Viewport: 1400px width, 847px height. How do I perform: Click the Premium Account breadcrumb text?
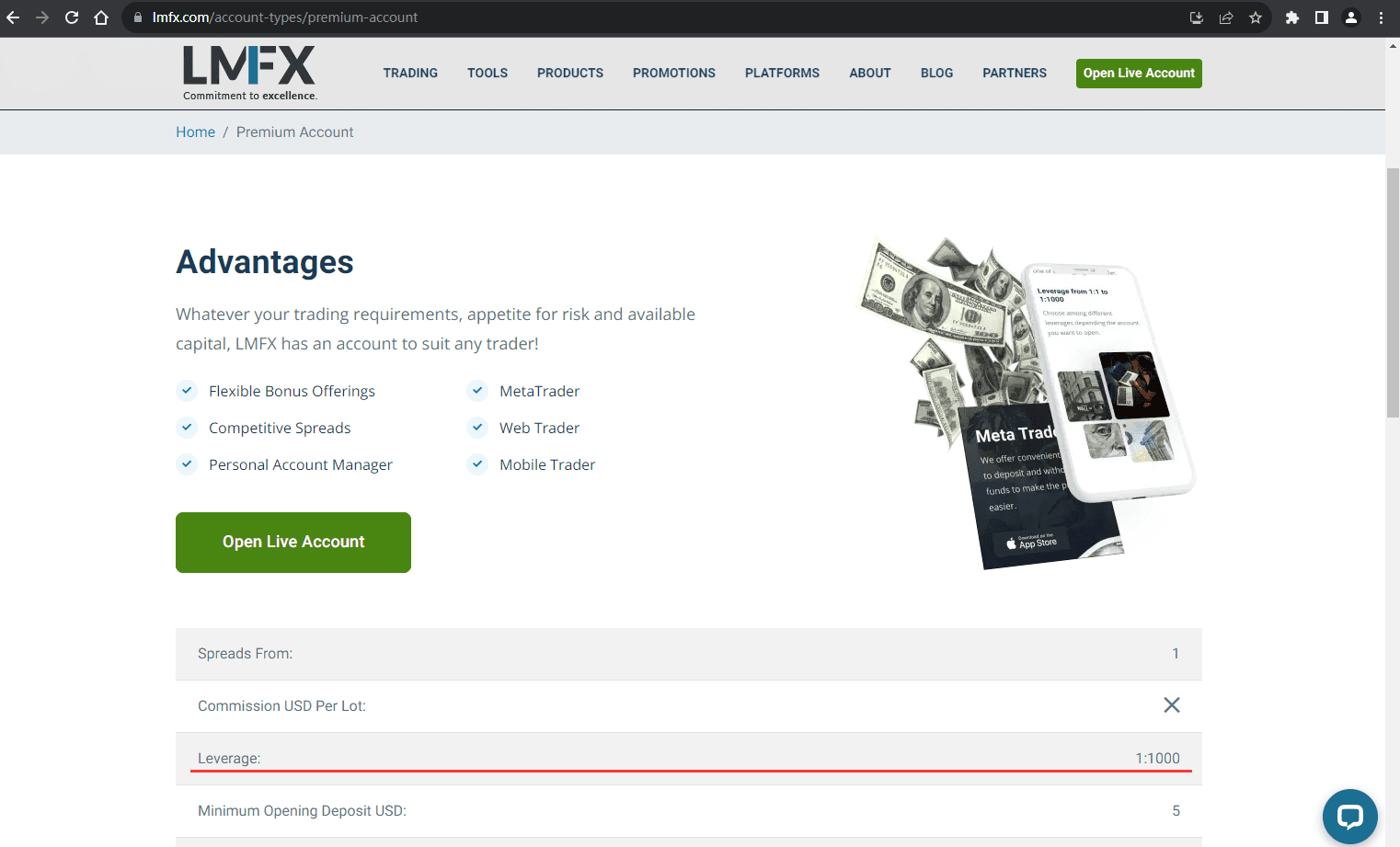click(x=294, y=132)
